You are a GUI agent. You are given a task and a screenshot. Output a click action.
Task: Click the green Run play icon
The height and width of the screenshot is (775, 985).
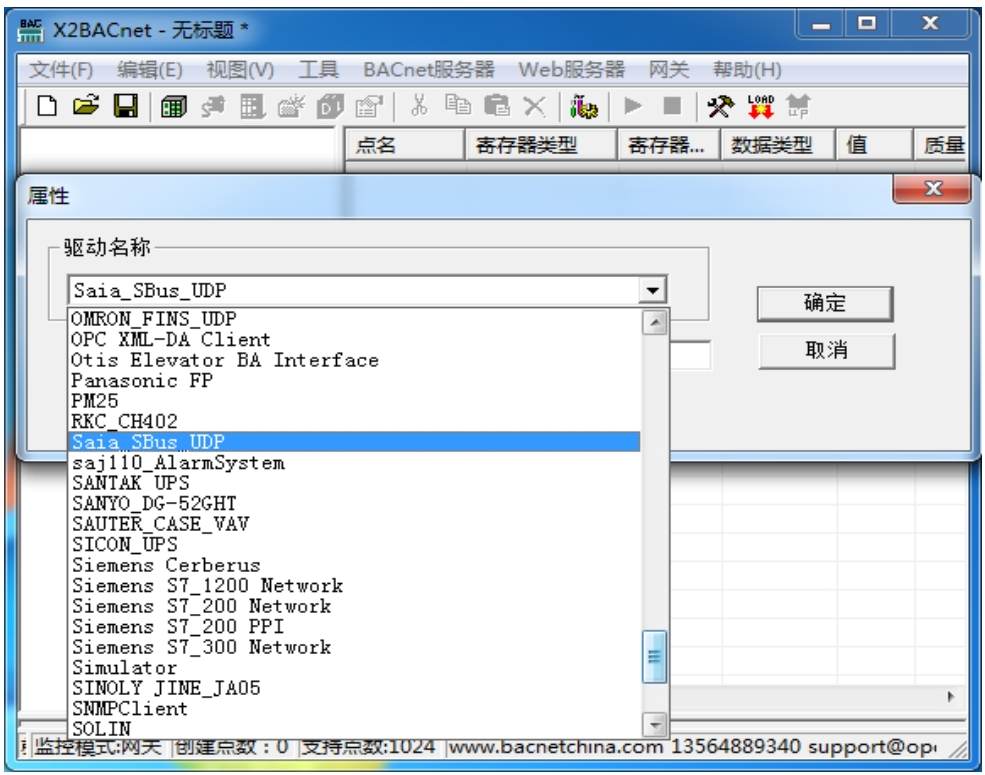pos(633,106)
